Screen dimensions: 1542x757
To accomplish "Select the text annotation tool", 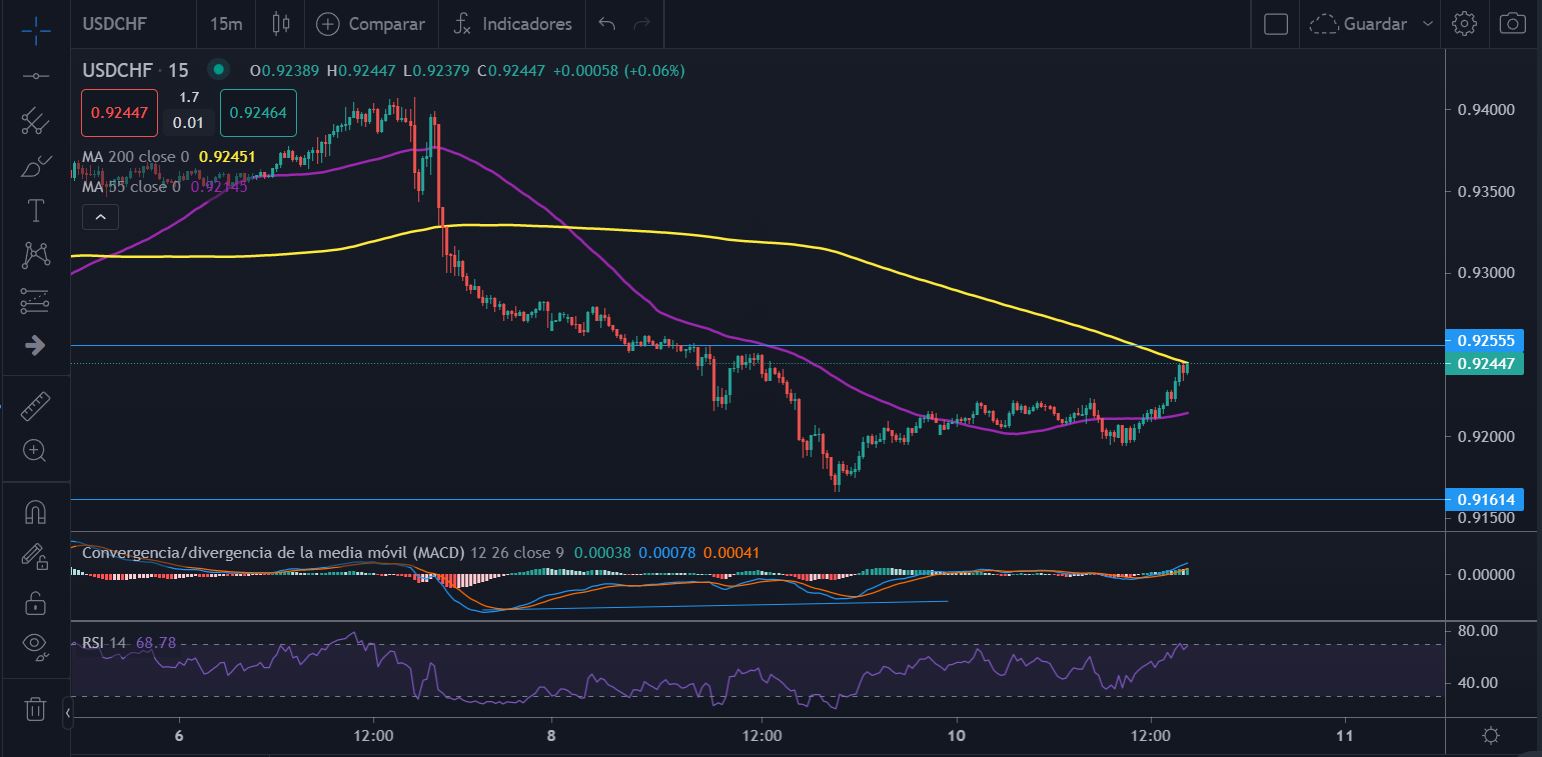I will pos(35,210).
